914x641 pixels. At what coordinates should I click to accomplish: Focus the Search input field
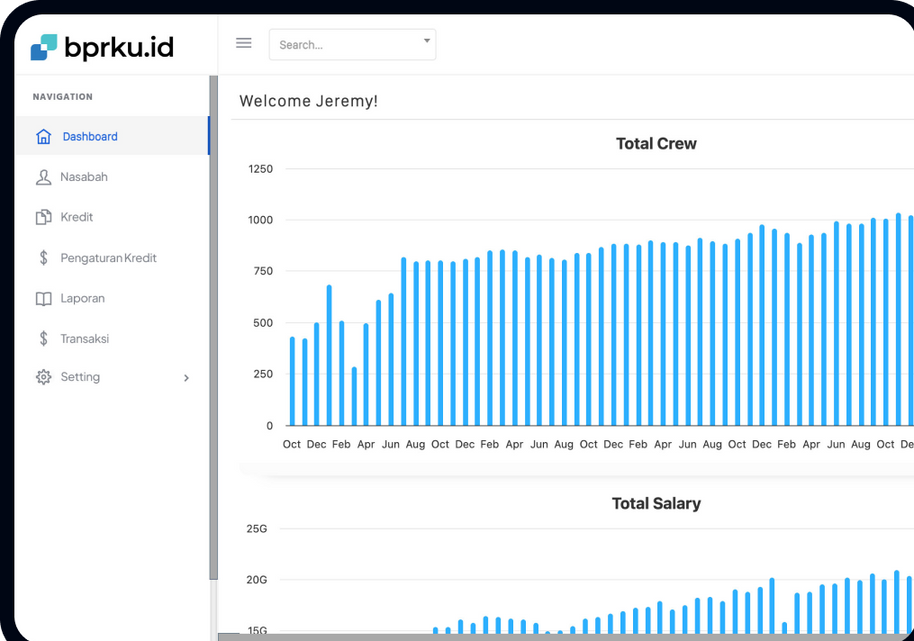(352, 44)
